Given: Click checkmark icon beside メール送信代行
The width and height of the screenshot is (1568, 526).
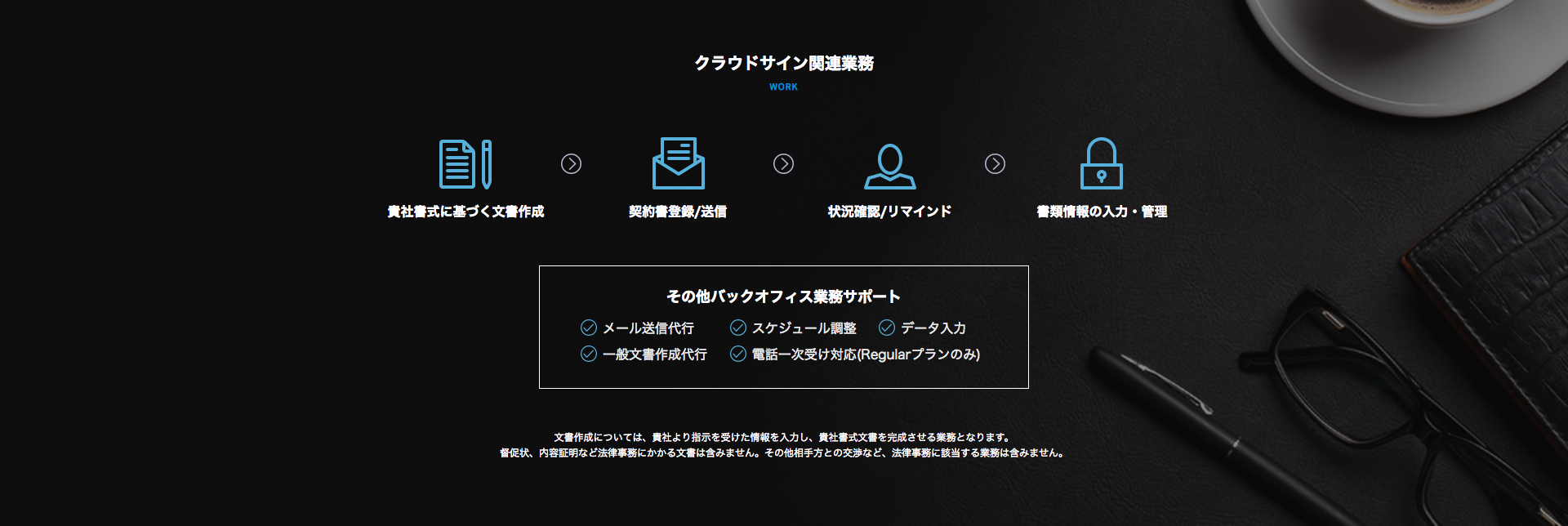Looking at the screenshot, I should pos(589,328).
